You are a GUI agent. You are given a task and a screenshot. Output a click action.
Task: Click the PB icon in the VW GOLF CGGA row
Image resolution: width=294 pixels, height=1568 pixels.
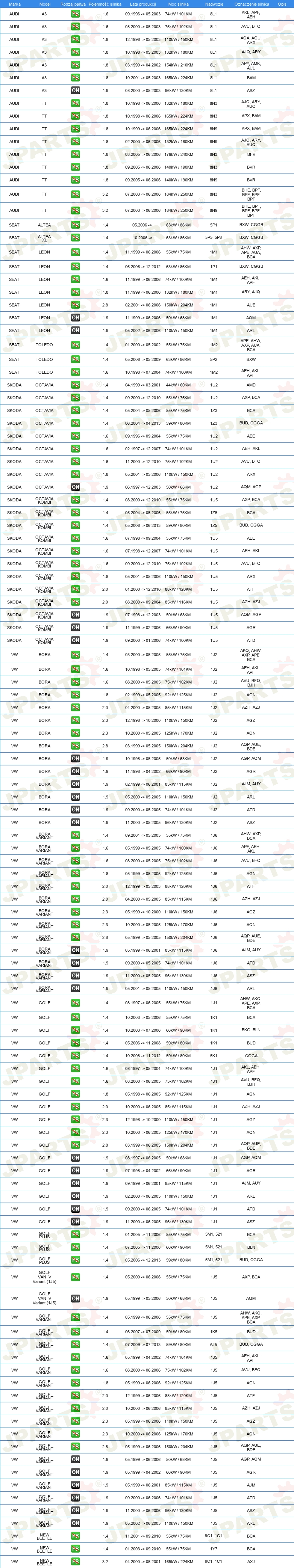75,1056
